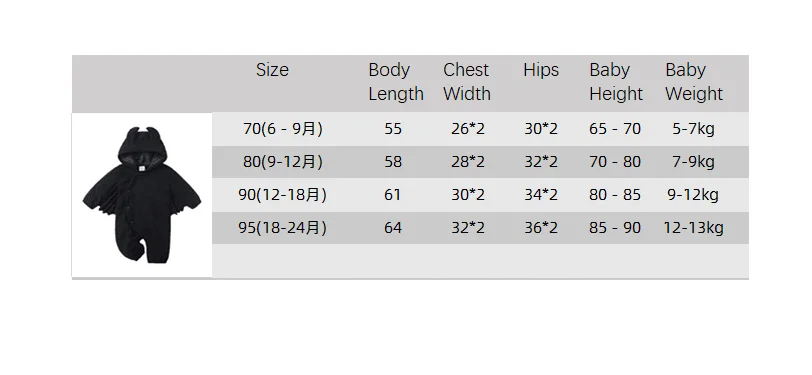Image resolution: width=812 pixels, height=375 pixels.
Task: Click body length value 64
Action: pos(393,228)
